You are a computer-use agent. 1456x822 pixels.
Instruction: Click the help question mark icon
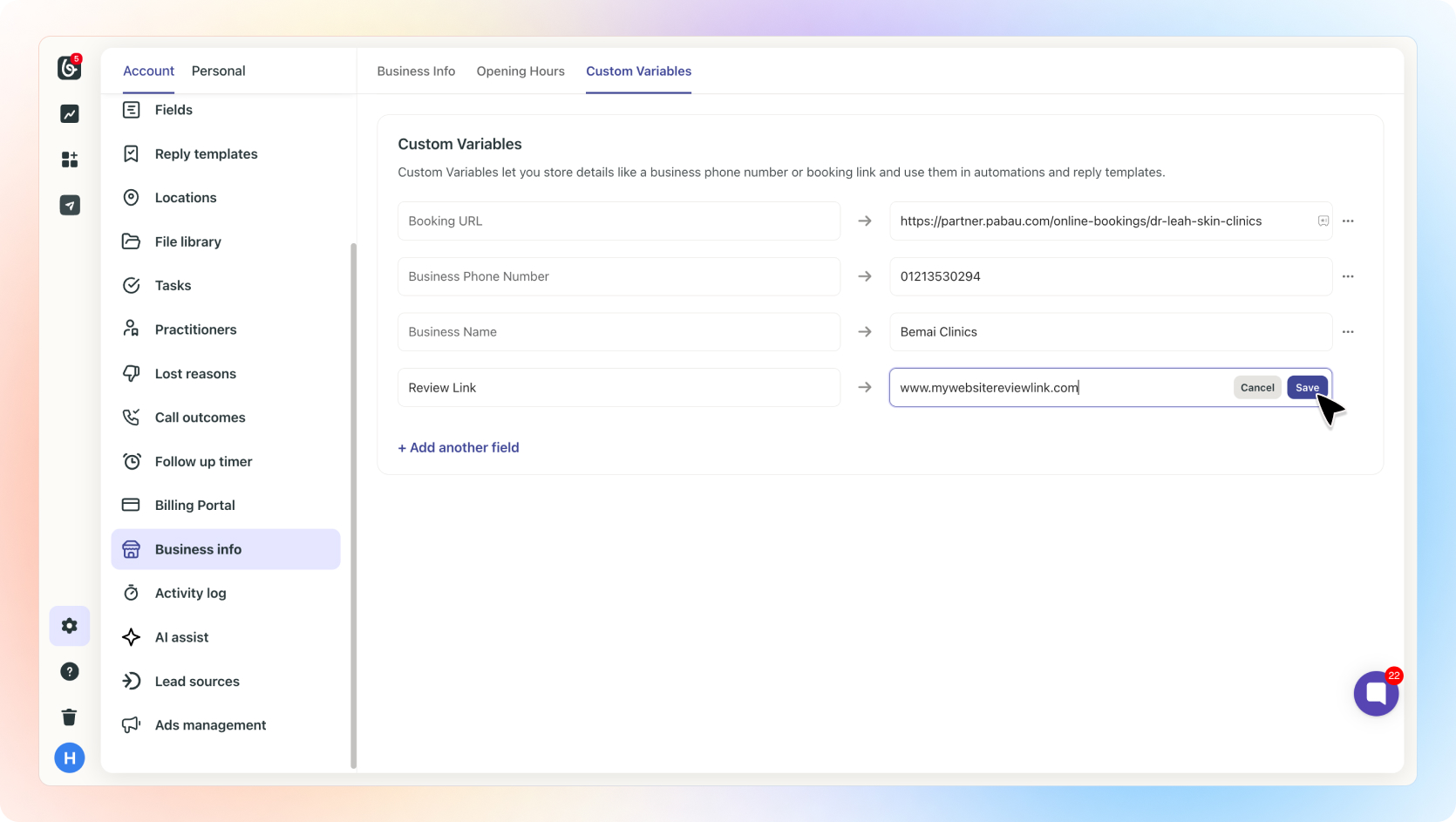click(x=70, y=671)
